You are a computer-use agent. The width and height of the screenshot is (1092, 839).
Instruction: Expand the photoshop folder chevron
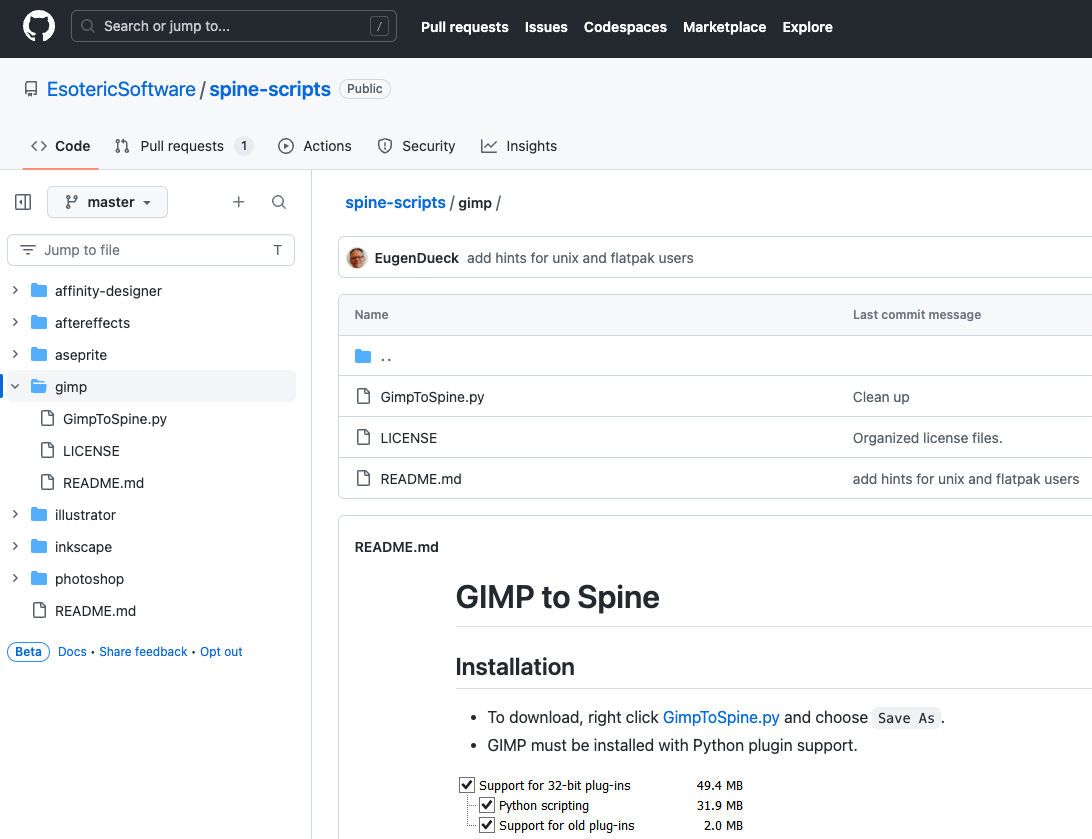tap(15, 579)
